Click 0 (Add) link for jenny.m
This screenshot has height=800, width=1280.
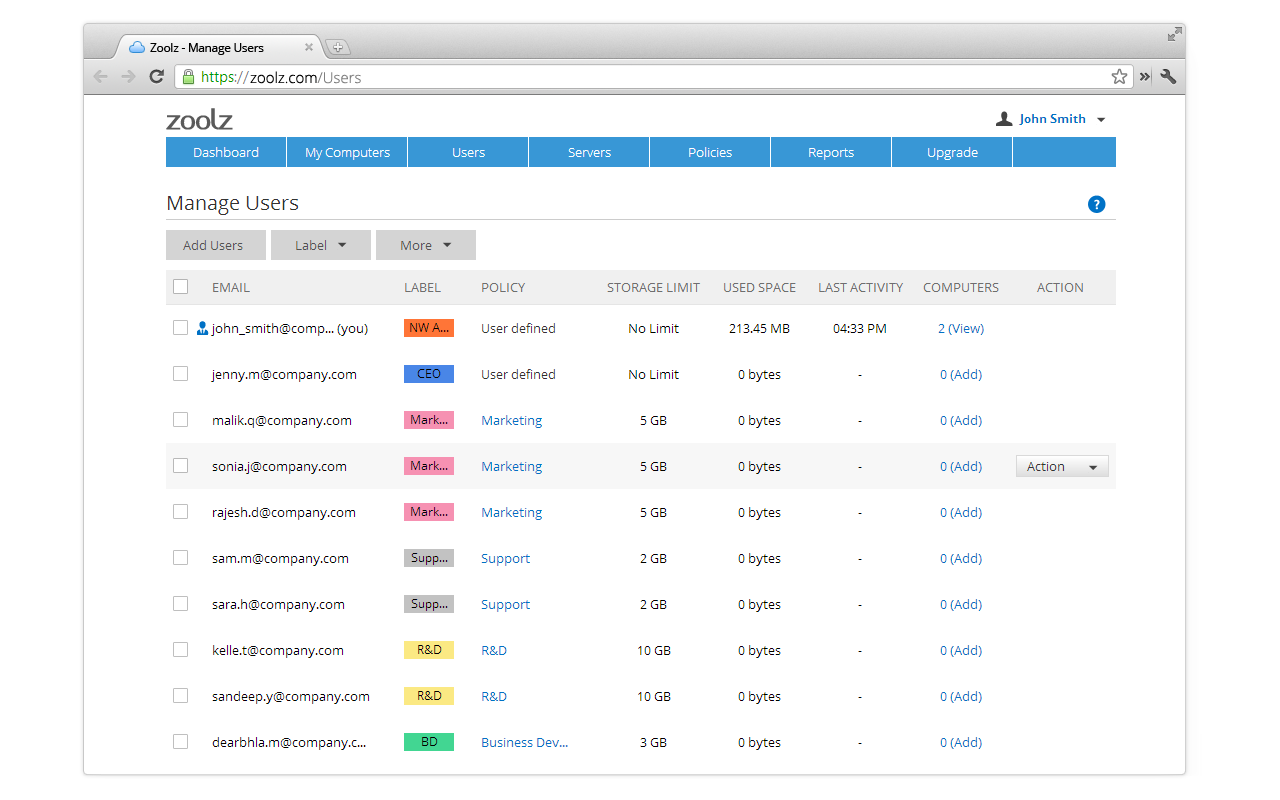pyautogui.click(x=961, y=374)
